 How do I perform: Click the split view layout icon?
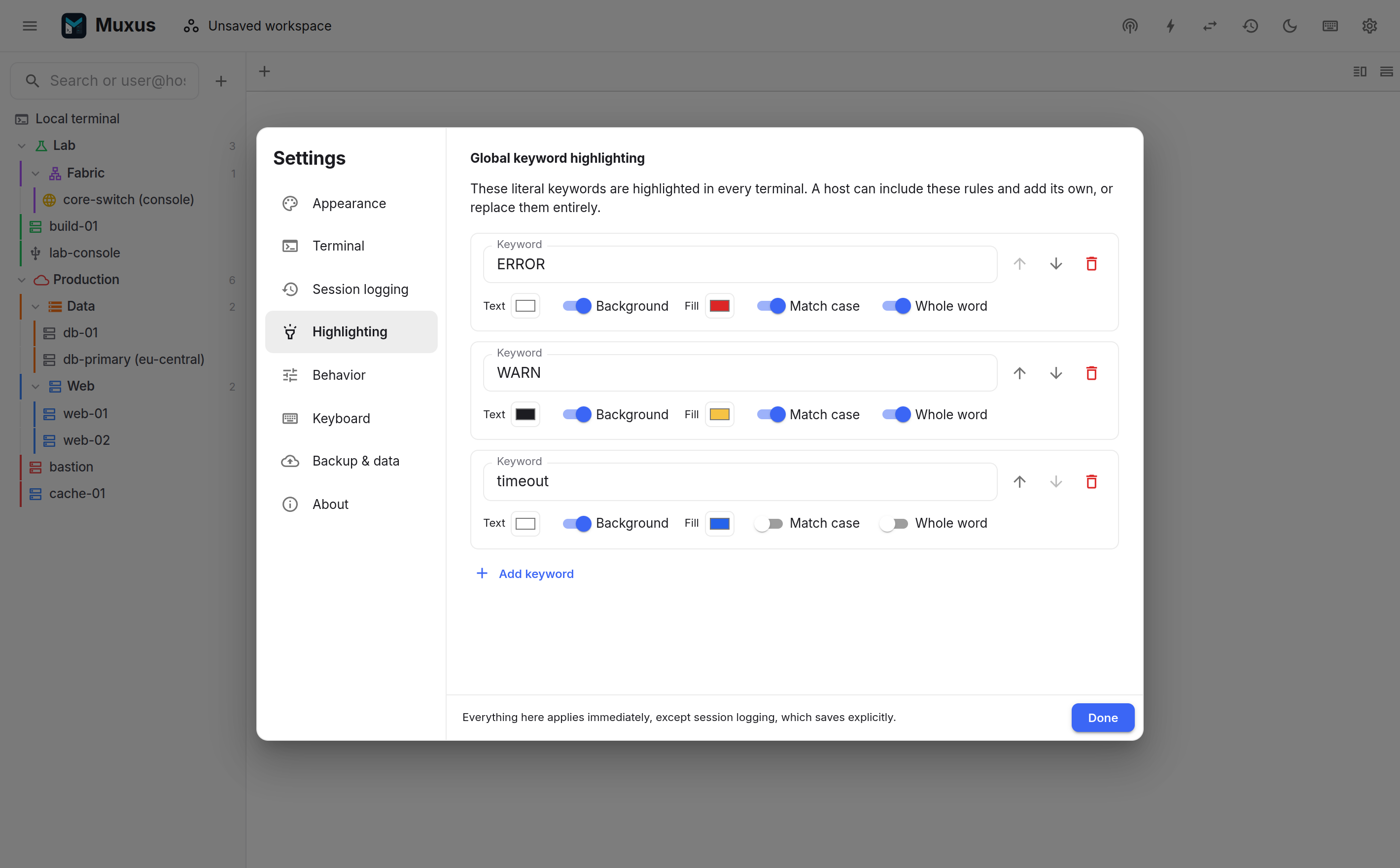[x=1360, y=71]
